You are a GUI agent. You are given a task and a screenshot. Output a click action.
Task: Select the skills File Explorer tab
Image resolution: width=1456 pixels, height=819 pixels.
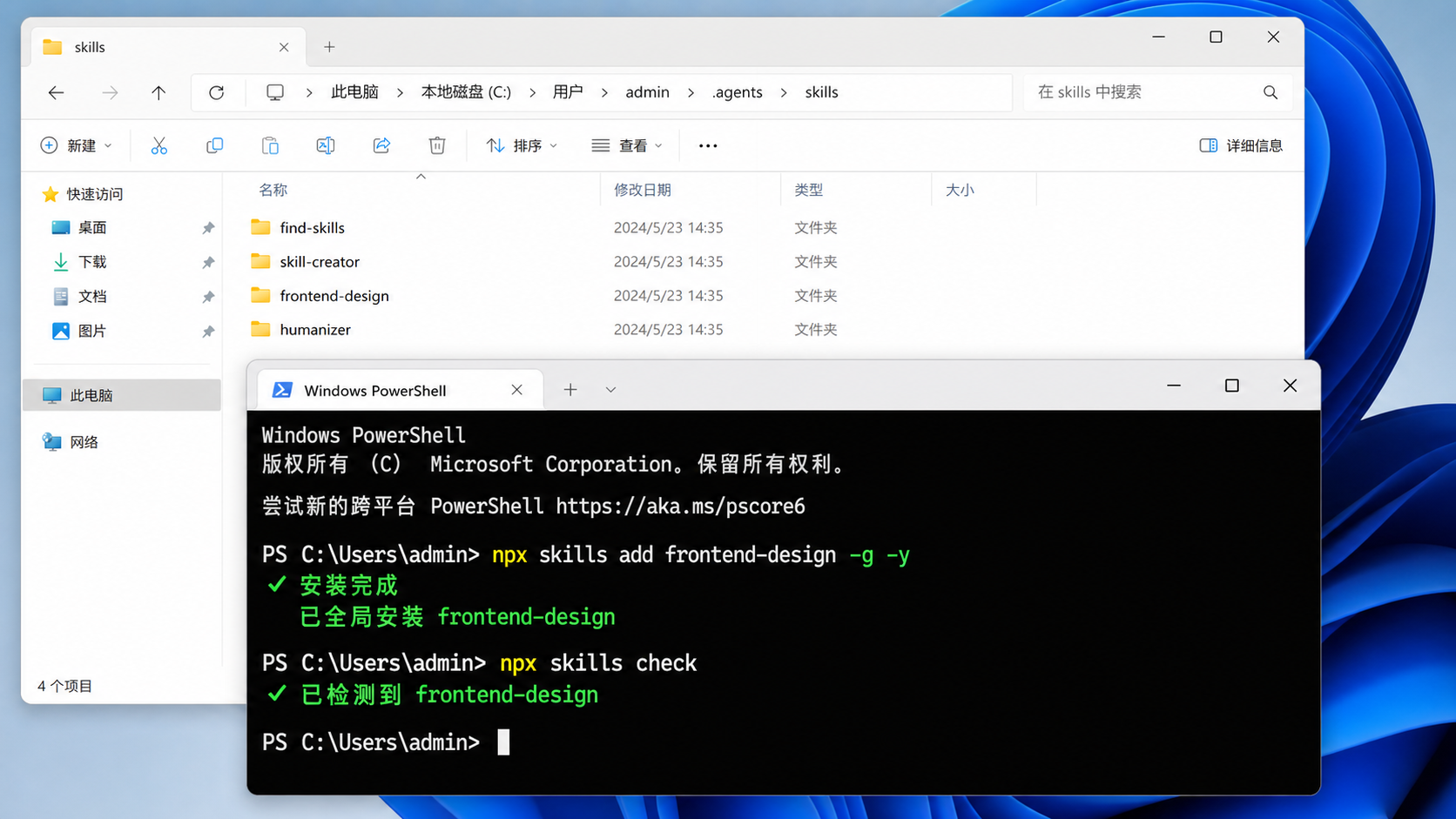point(168,47)
